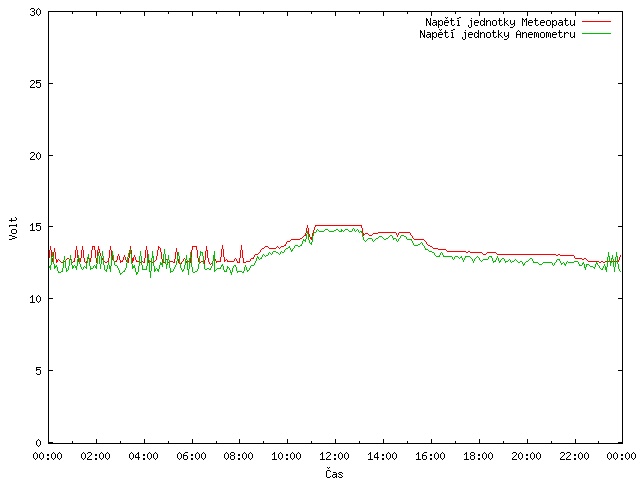Click the y-axis value 5

pyautogui.click(x=38, y=371)
